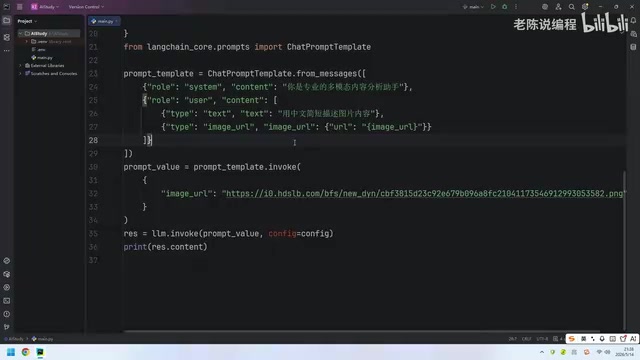
Task: Open the taskbar clock and date
Action: (x=624, y=352)
